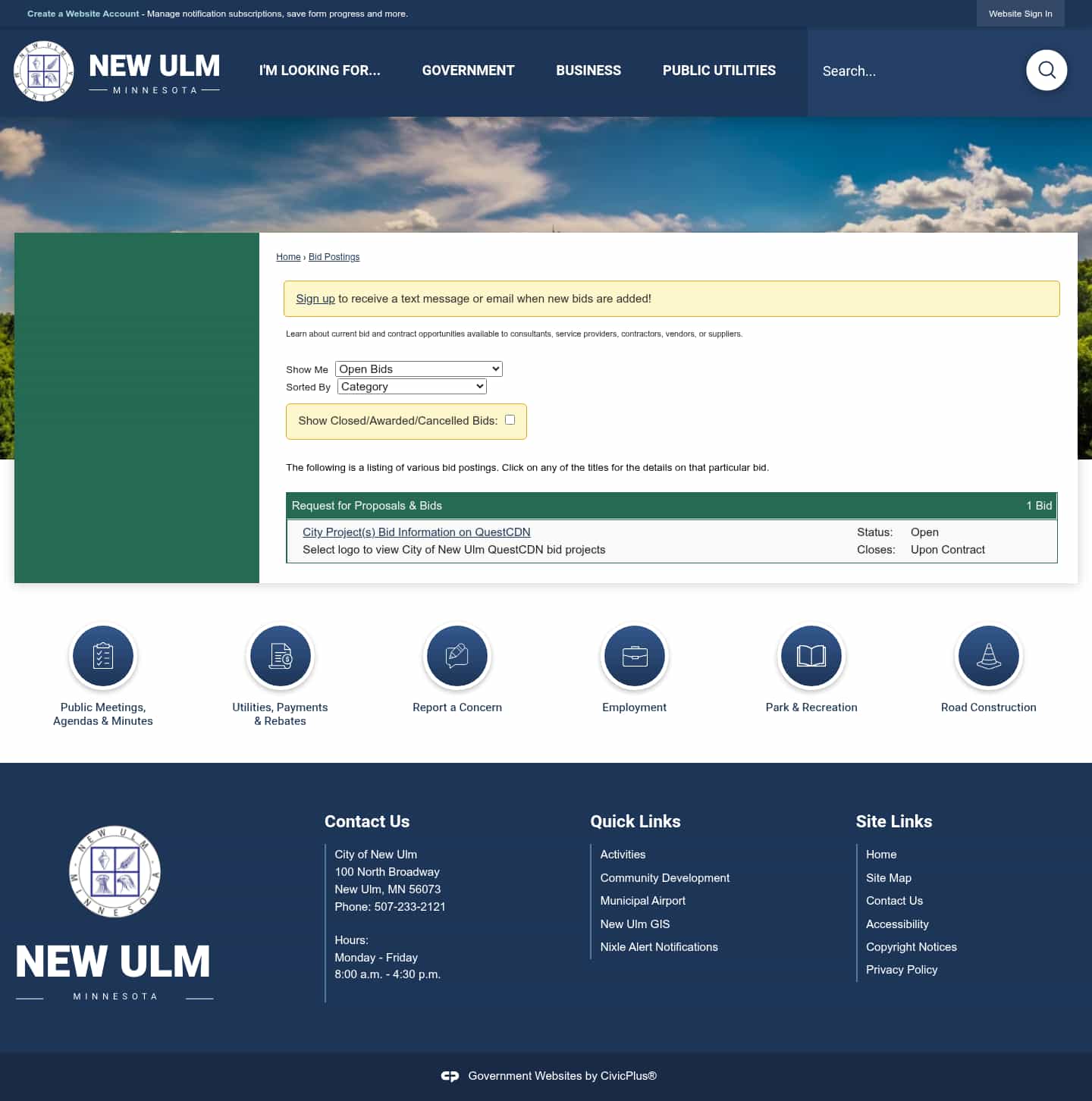Click the New Ulm city seal logo in header

44,71
